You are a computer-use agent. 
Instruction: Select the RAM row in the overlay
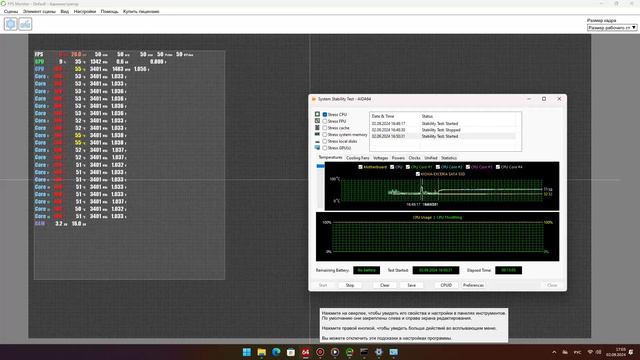click(60, 224)
